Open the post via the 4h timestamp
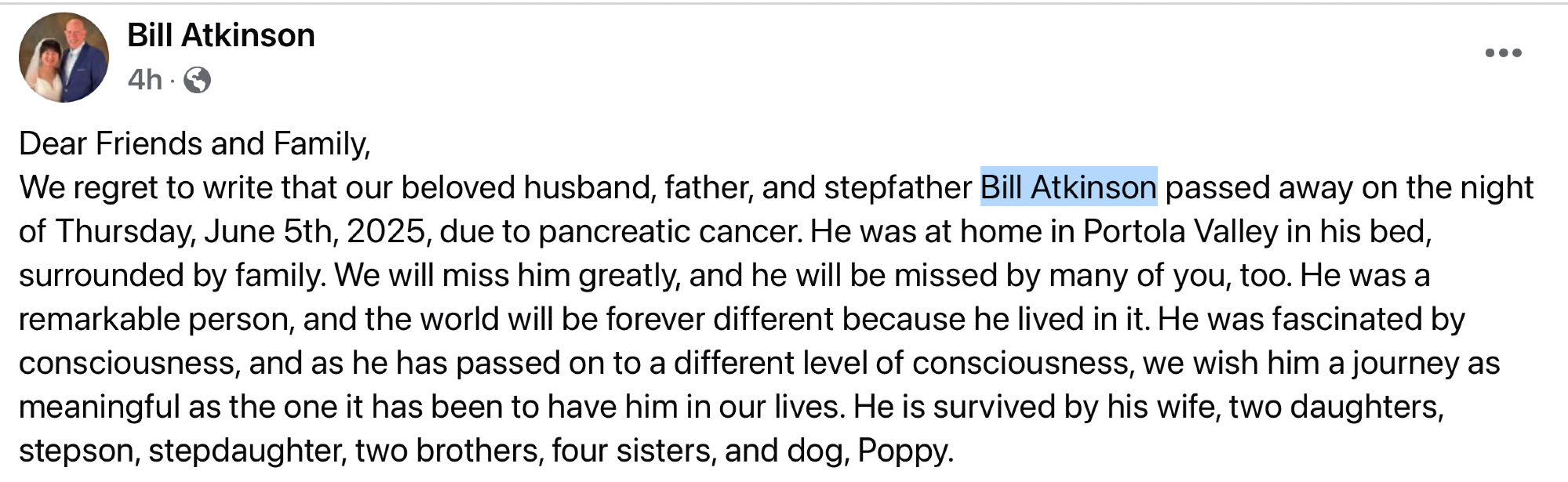The width and height of the screenshot is (1568, 482). [x=144, y=80]
